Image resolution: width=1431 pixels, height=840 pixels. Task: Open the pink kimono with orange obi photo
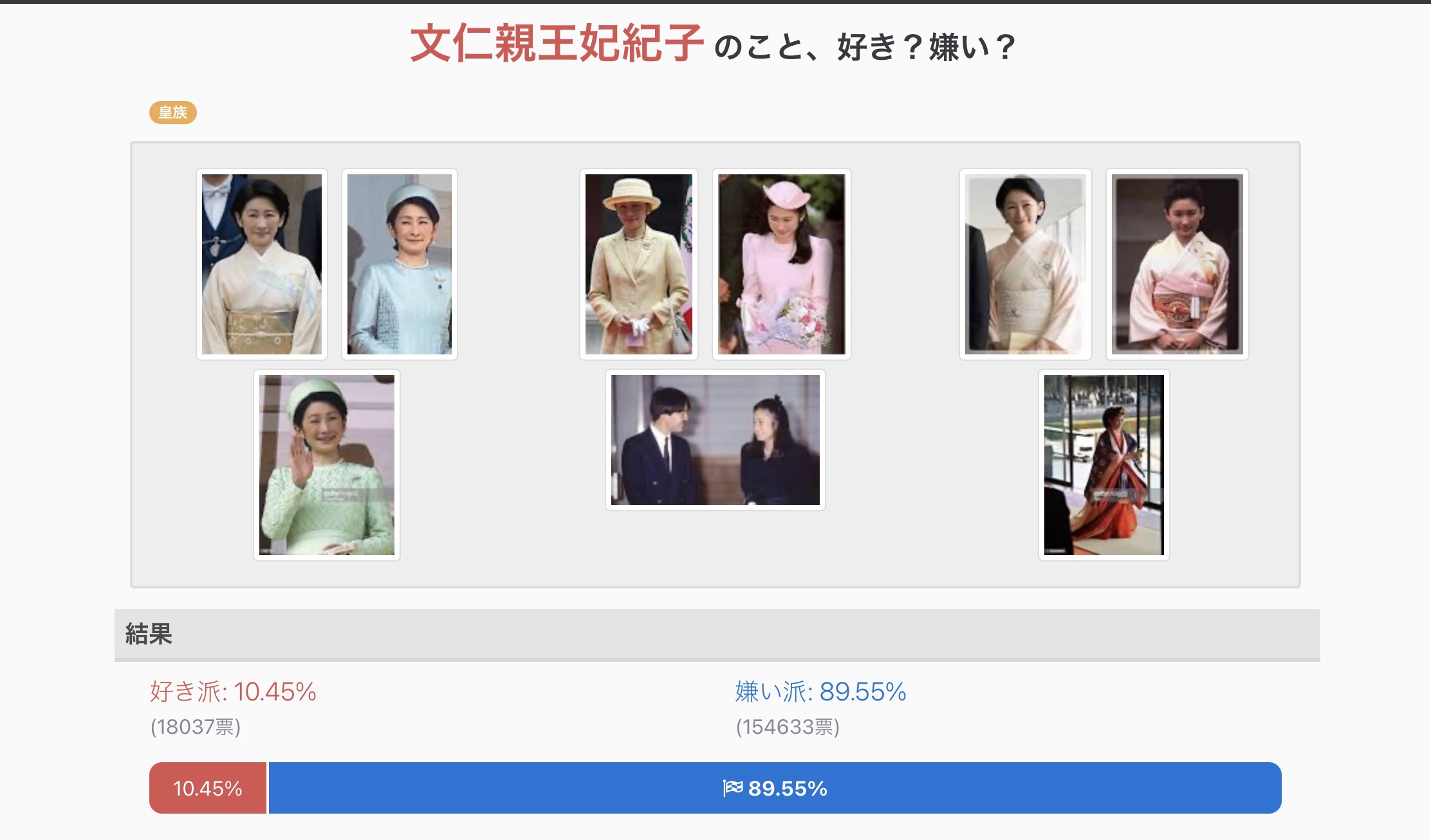coord(1177,264)
